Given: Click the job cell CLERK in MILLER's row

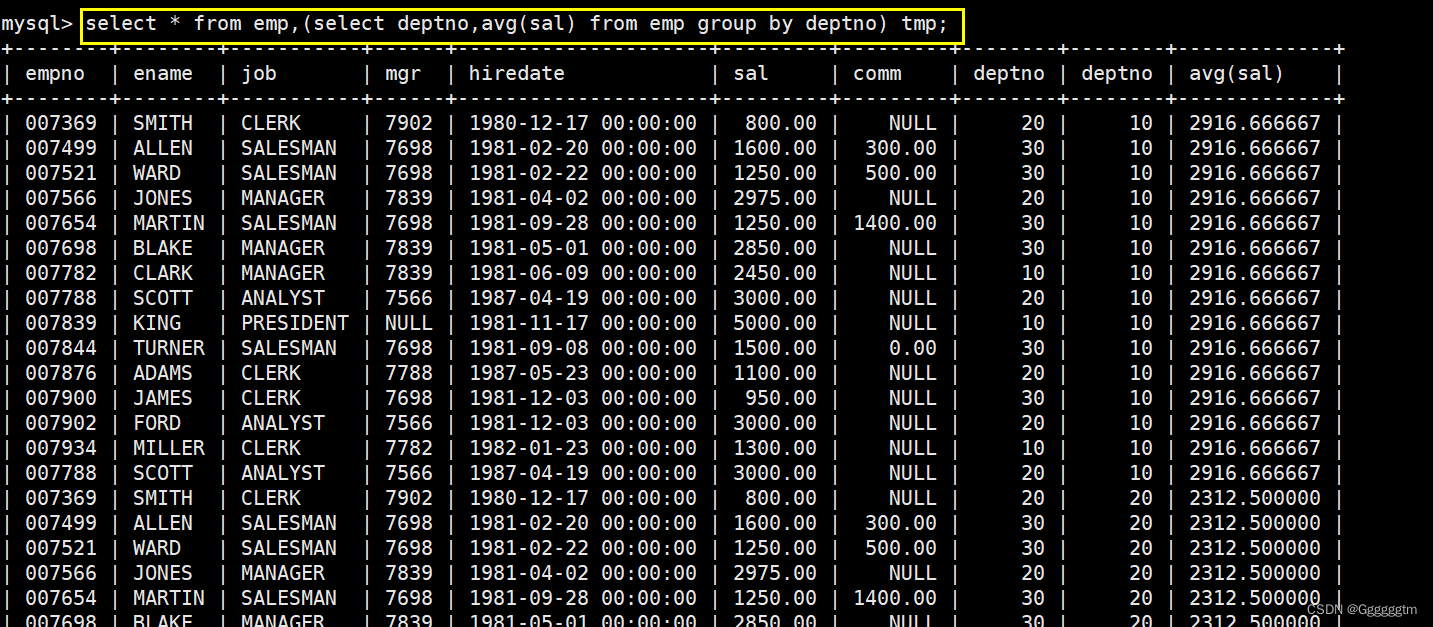Looking at the screenshot, I should (x=271, y=448).
